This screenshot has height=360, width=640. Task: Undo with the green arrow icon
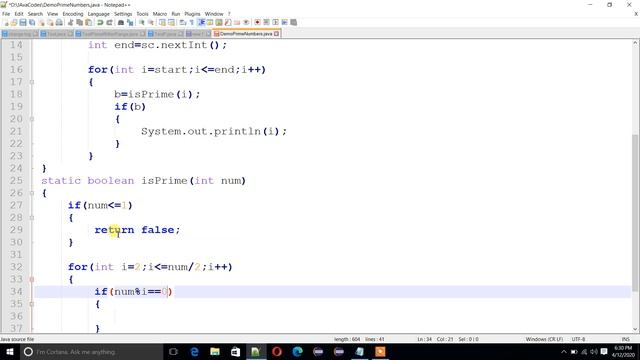[x=100, y=22]
